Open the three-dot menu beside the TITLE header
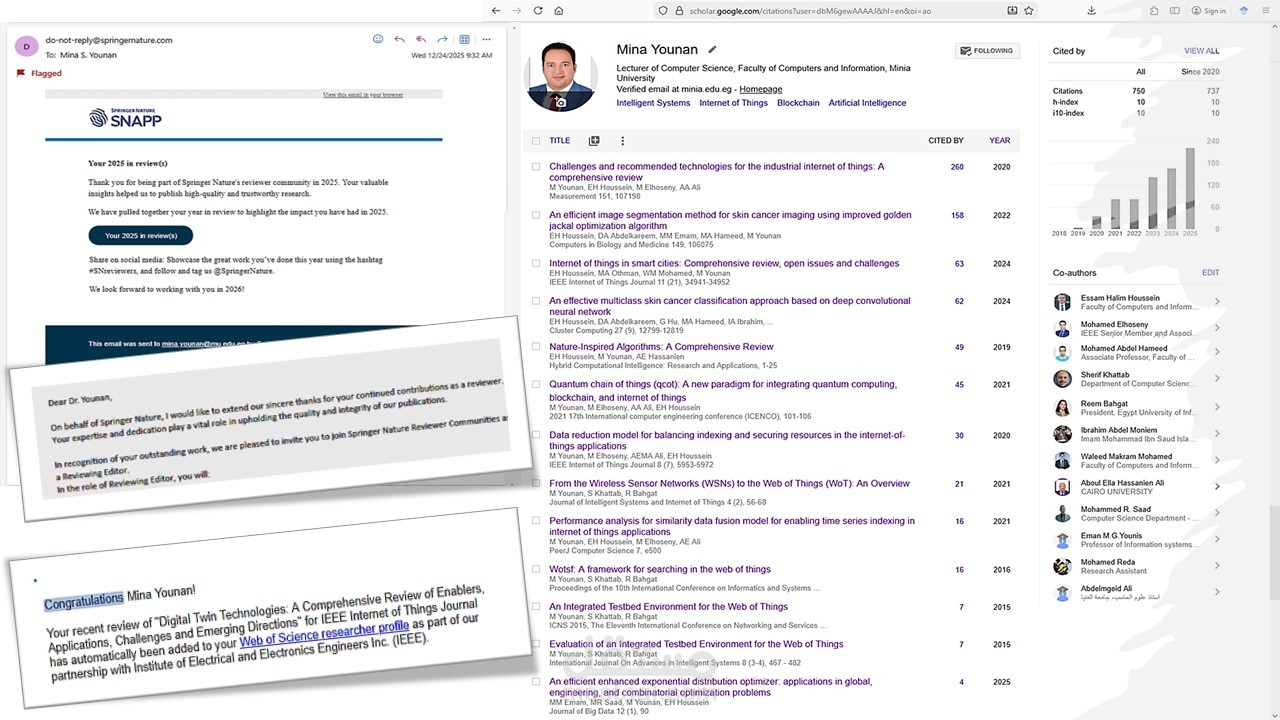The width and height of the screenshot is (1280, 720). (x=622, y=141)
